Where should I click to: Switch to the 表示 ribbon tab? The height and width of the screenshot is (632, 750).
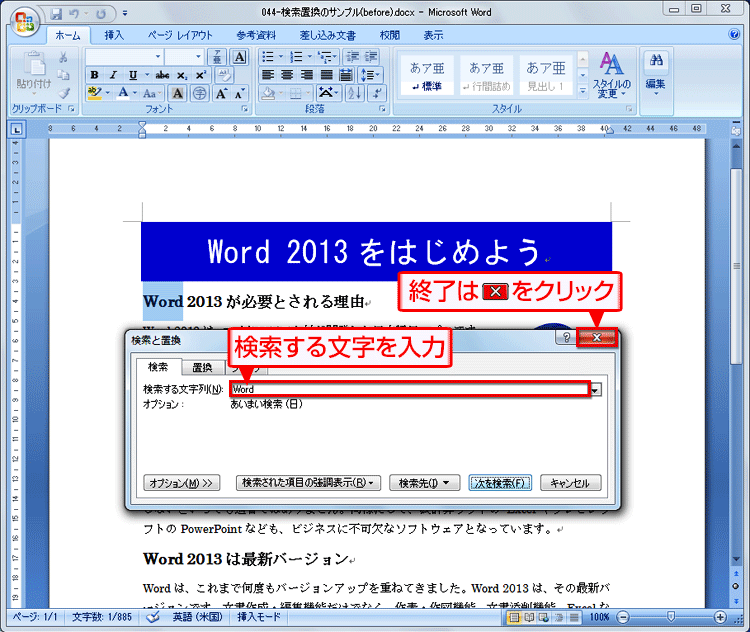point(433,35)
